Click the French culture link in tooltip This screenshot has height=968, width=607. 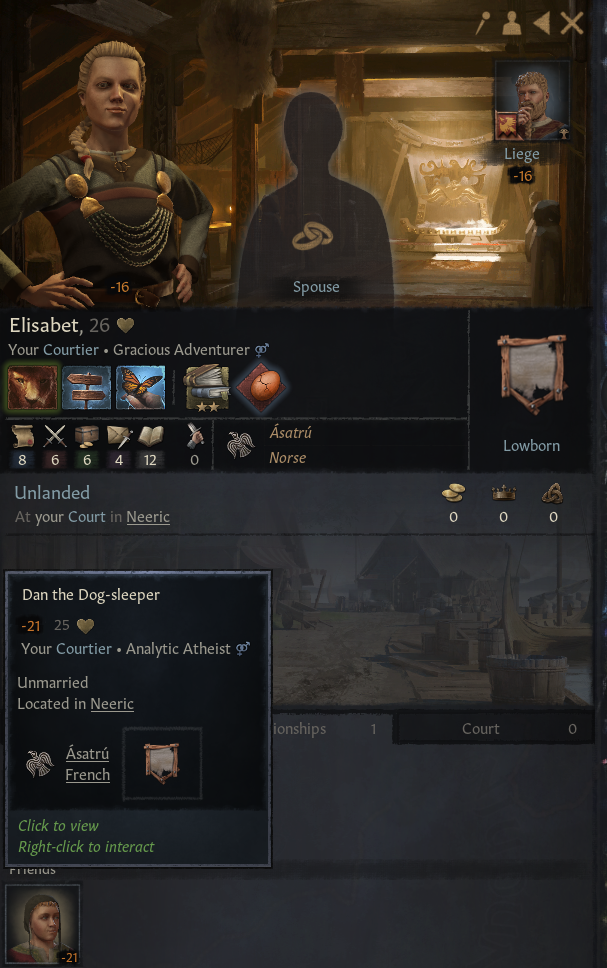click(x=88, y=775)
